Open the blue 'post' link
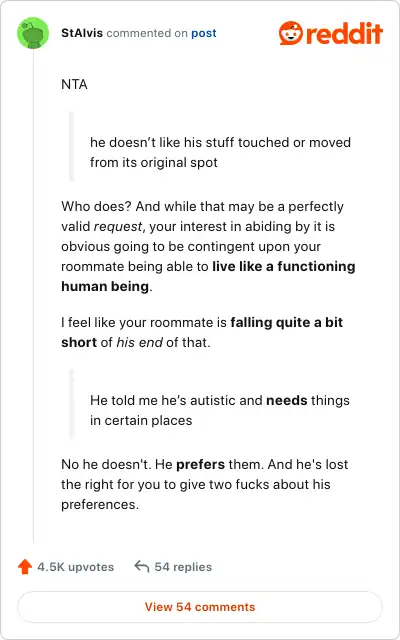400x640 pixels. pyautogui.click(x=204, y=33)
